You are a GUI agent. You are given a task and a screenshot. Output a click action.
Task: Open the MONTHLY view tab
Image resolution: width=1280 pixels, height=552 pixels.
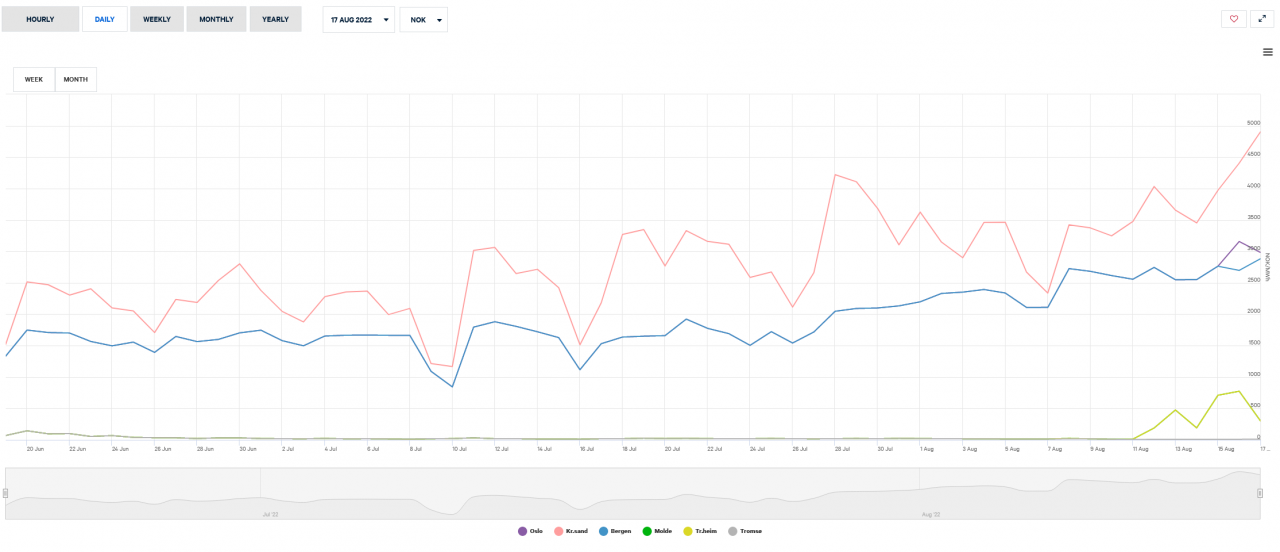point(216,19)
